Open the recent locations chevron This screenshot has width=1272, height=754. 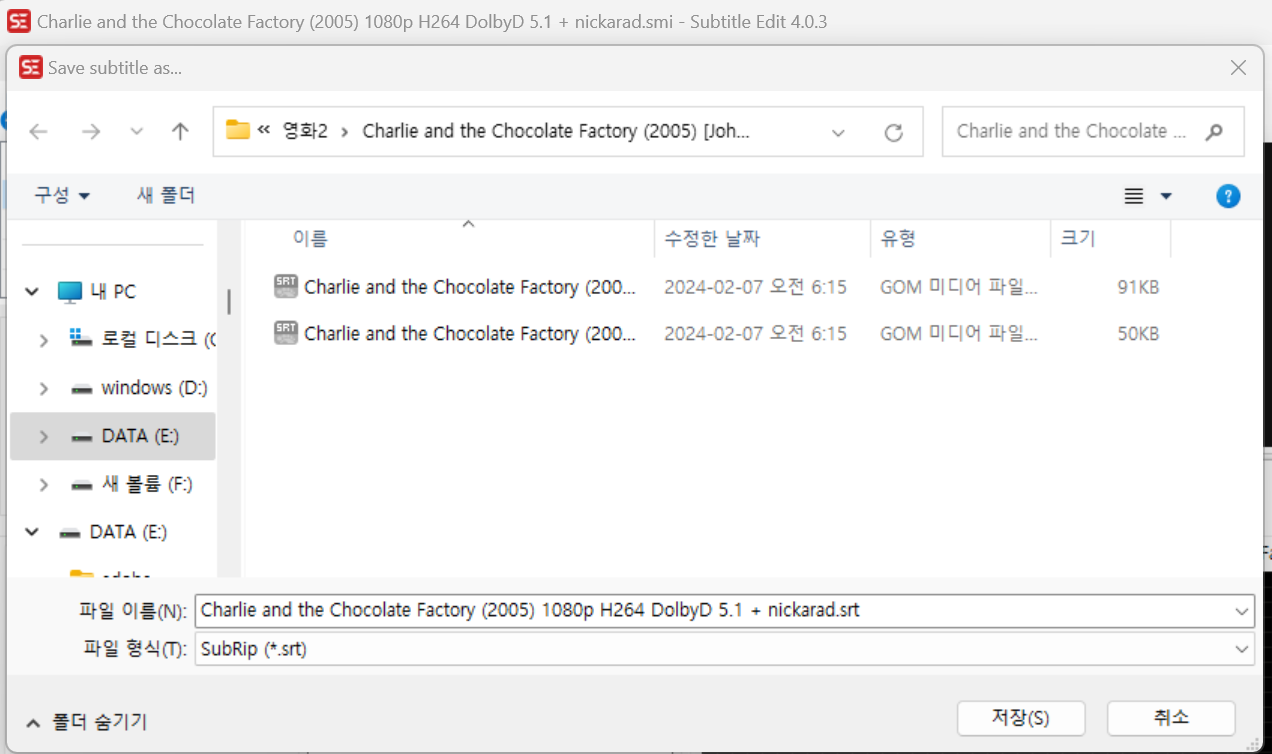[137, 132]
